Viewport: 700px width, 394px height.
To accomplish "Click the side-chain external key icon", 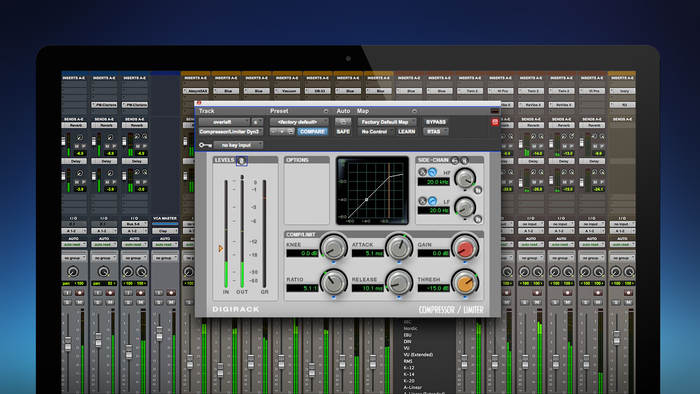I will (x=455, y=160).
